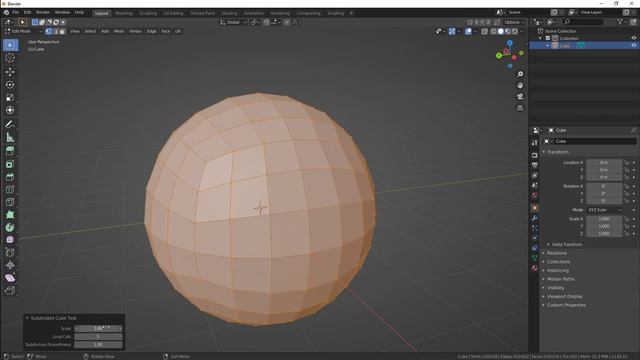The image size is (640, 360).
Task: Enable edge select mode
Action: pos(56,31)
